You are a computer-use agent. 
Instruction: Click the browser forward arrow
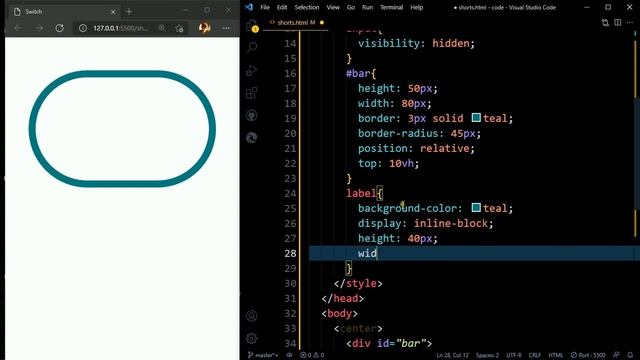(39, 28)
